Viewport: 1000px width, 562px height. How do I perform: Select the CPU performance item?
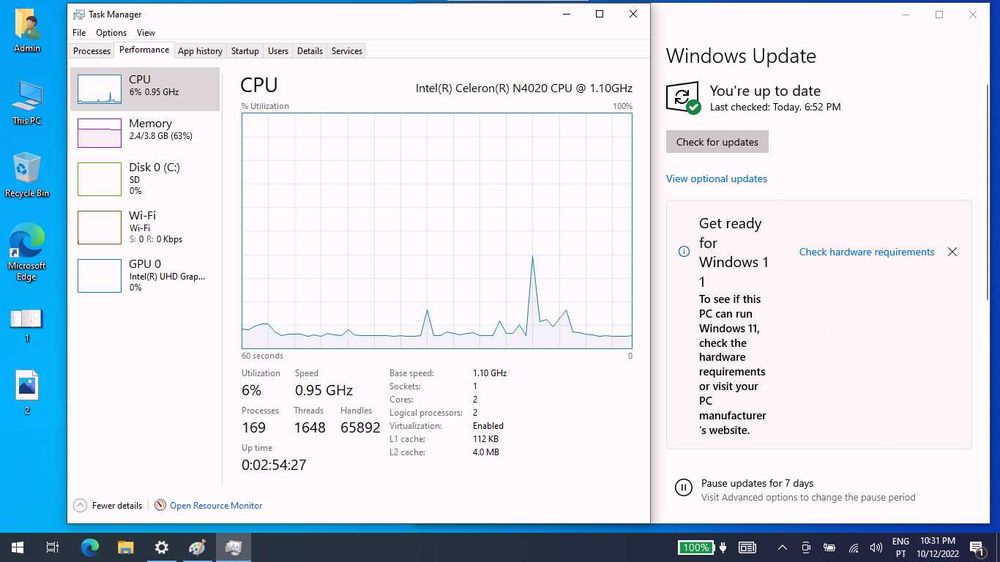tap(145, 89)
